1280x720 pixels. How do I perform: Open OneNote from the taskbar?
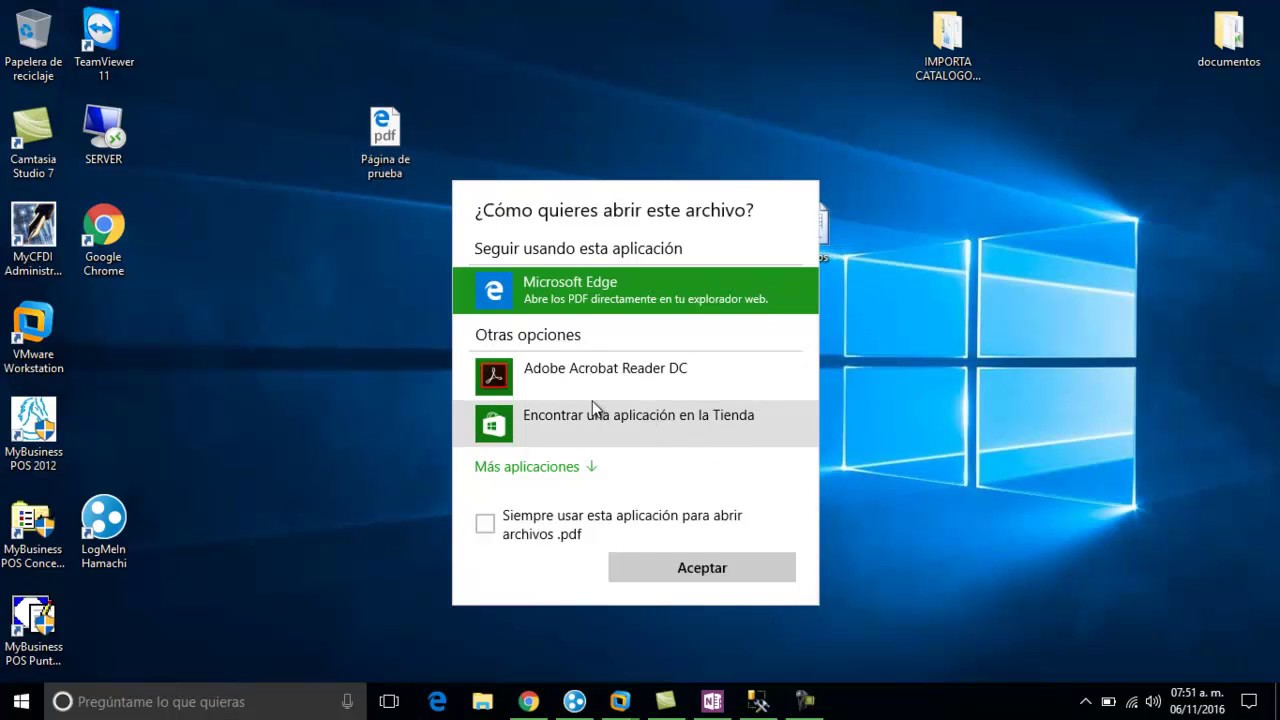712,702
